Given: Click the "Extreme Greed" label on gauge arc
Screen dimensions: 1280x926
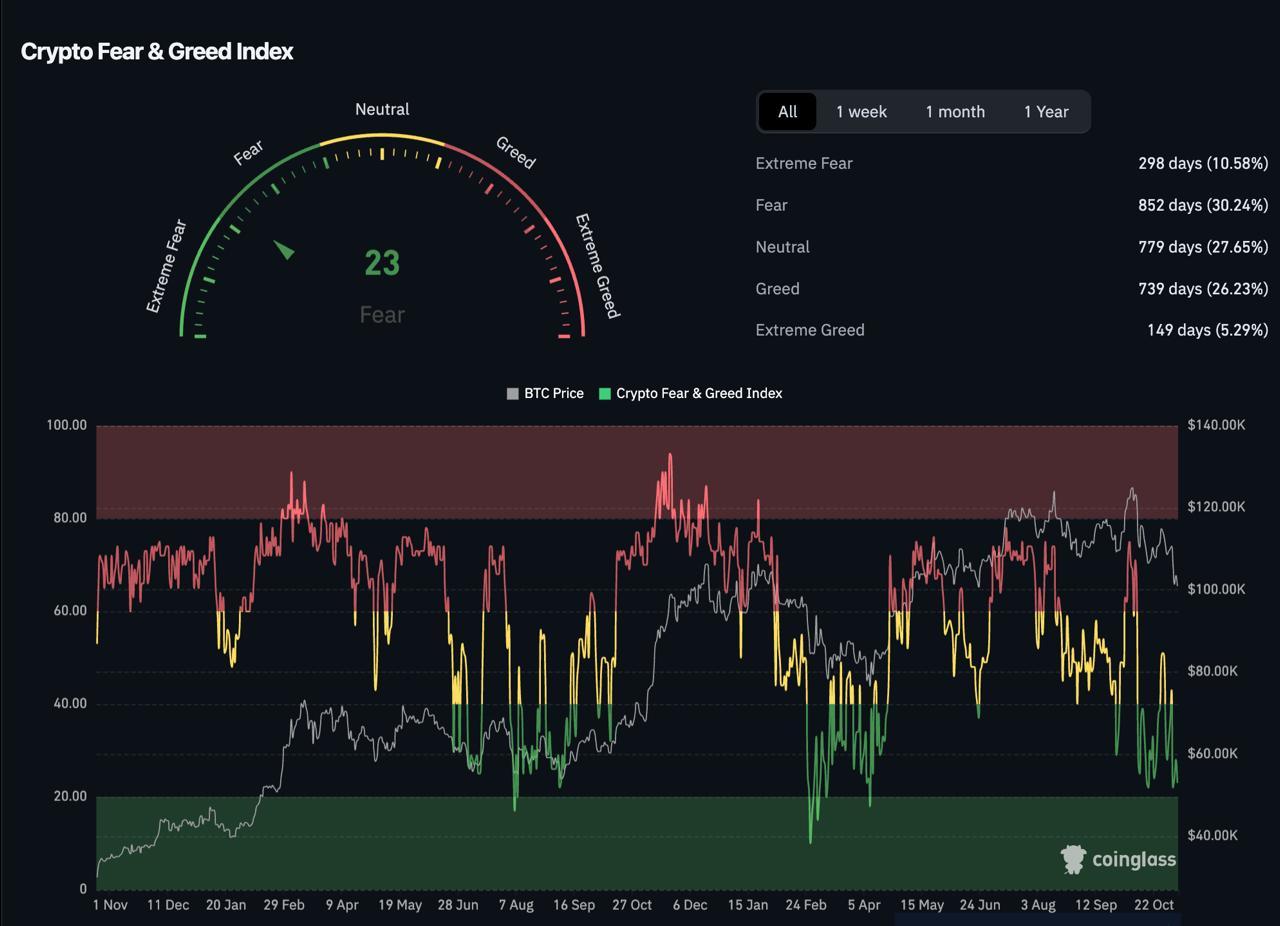Looking at the screenshot, I should click(x=597, y=266).
